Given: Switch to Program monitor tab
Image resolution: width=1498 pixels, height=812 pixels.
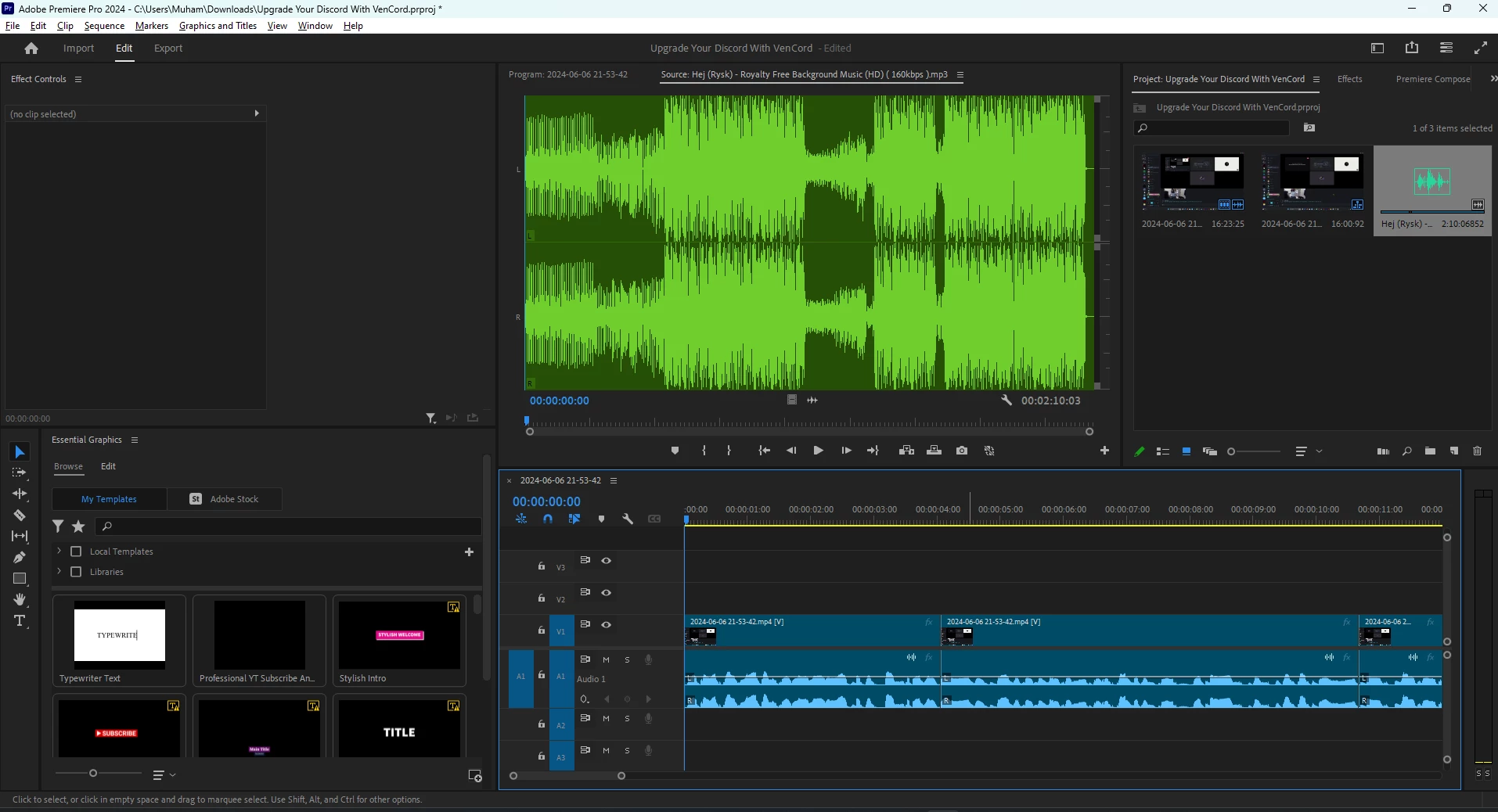Looking at the screenshot, I should pos(568,75).
